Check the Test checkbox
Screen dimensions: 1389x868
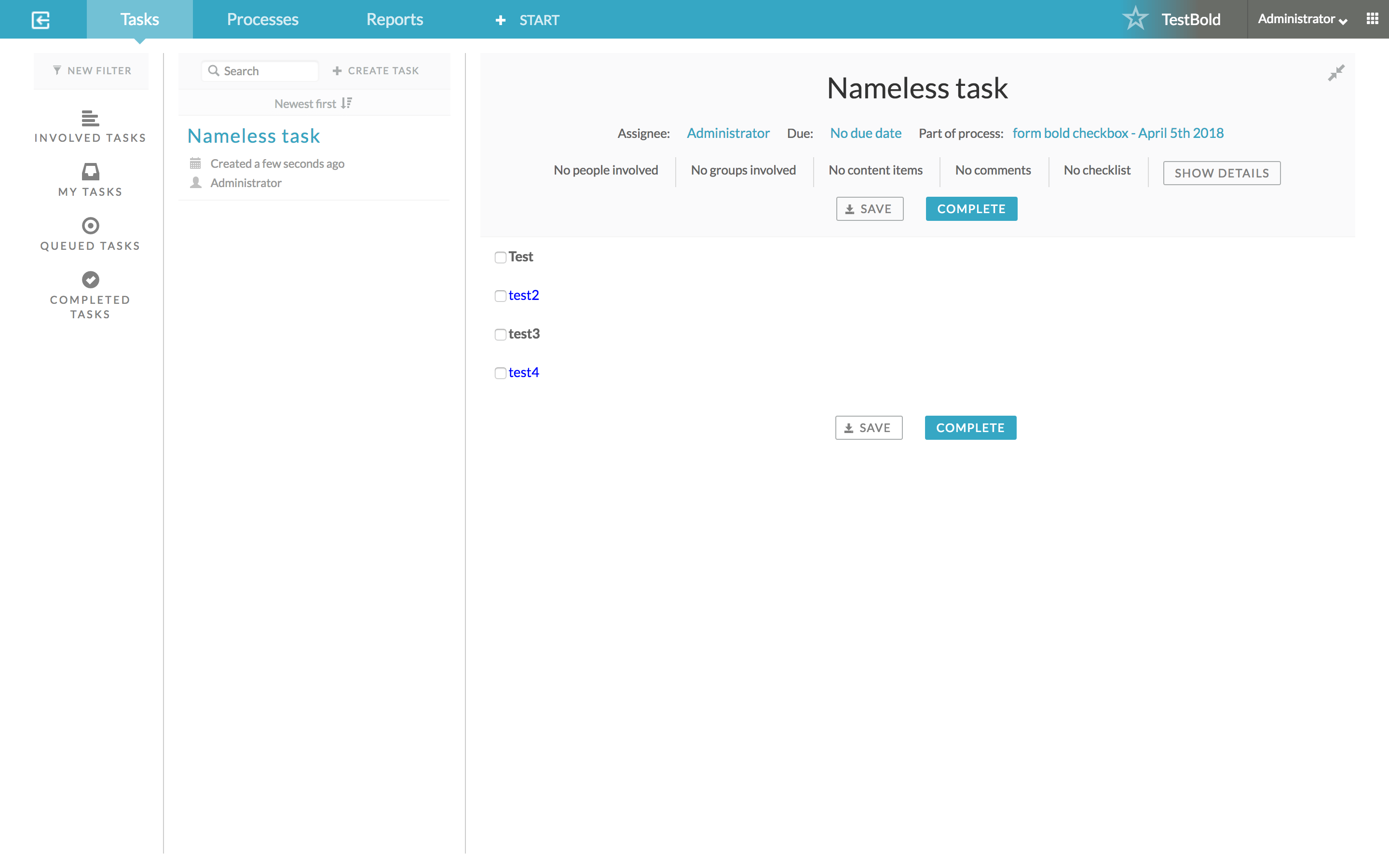point(500,257)
